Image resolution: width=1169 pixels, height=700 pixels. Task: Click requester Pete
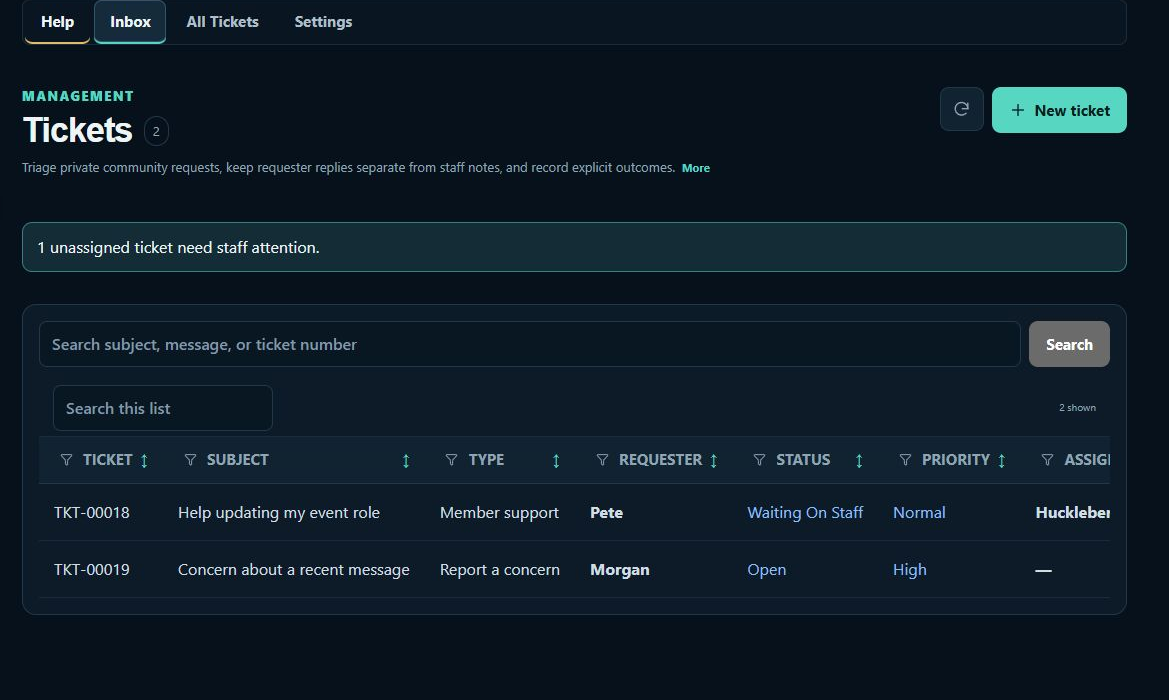click(606, 513)
